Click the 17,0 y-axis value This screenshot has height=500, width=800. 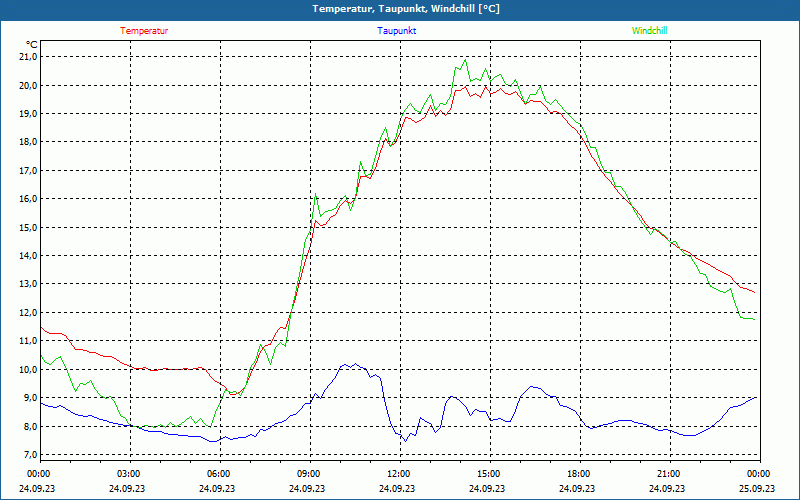pyautogui.click(x=28, y=170)
